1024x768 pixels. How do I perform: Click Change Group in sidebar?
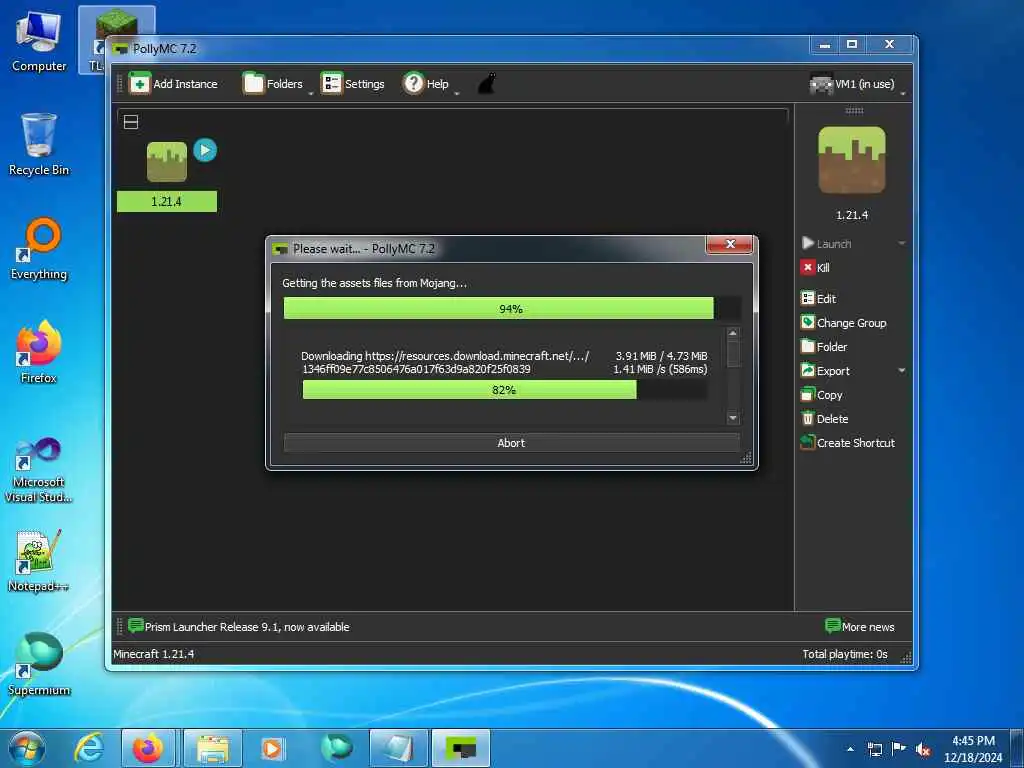[x=844, y=323]
